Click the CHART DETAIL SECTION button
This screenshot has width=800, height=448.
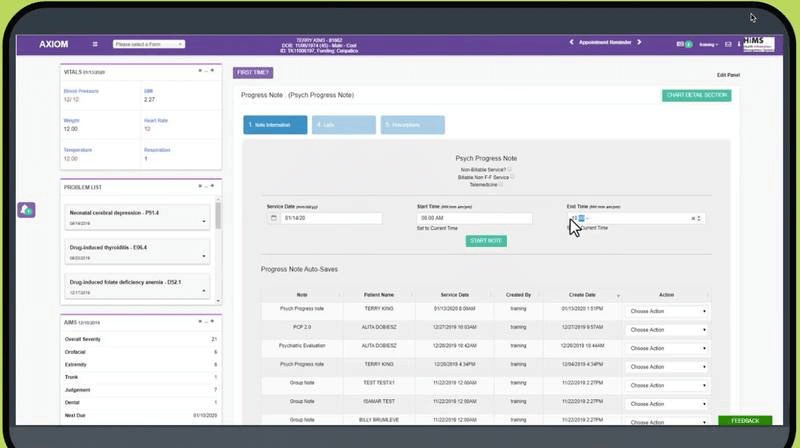tap(696, 96)
